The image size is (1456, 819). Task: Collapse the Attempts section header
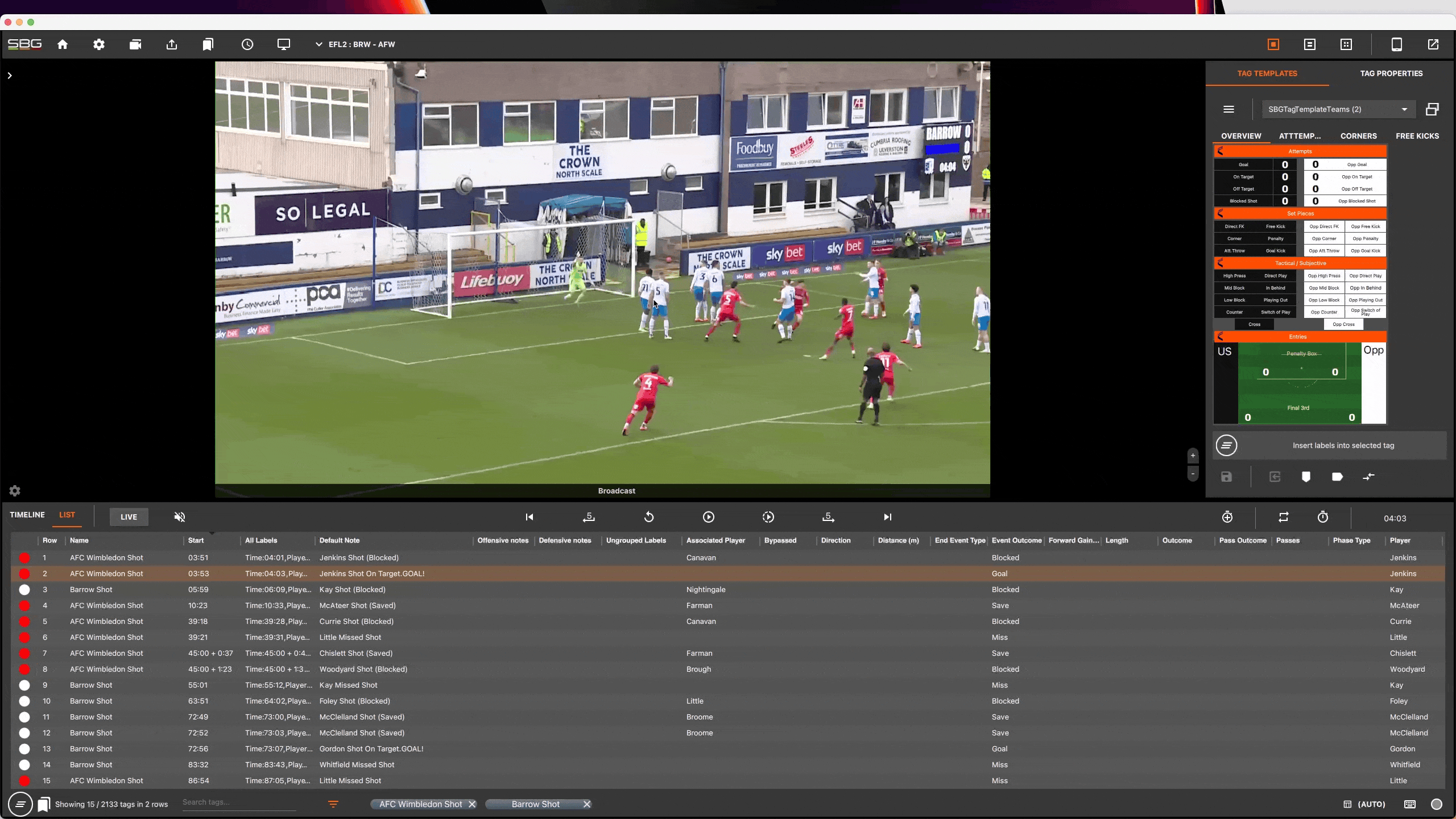pyautogui.click(x=1300, y=151)
